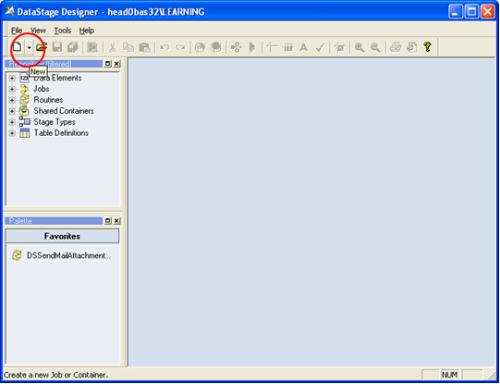The image size is (500, 384).
Task: Select Table Definitions in repository tree
Action: pyautogui.click(x=61, y=133)
